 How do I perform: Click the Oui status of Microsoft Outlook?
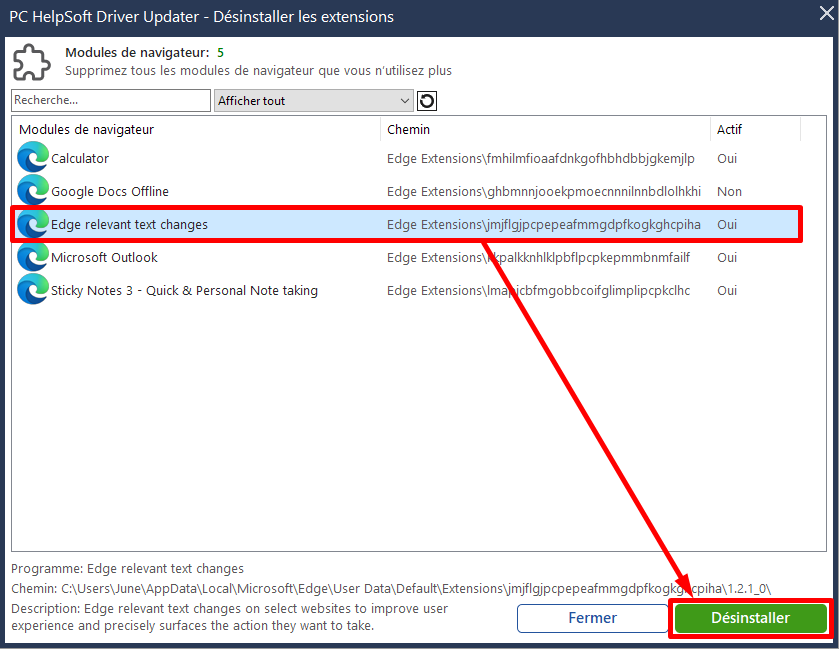pyautogui.click(x=727, y=257)
